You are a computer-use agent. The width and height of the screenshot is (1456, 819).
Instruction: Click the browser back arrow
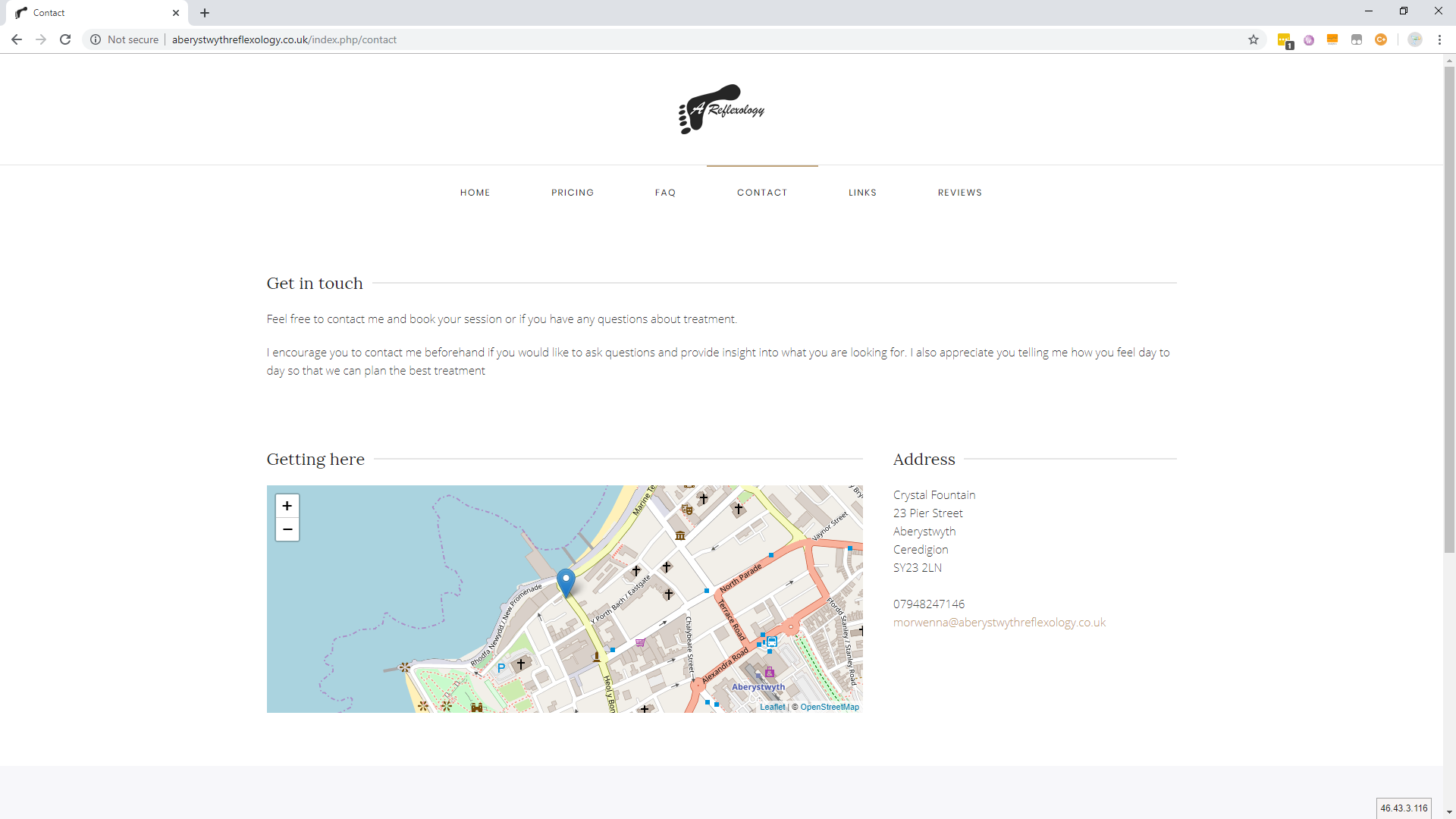click(x=17, y=39)
